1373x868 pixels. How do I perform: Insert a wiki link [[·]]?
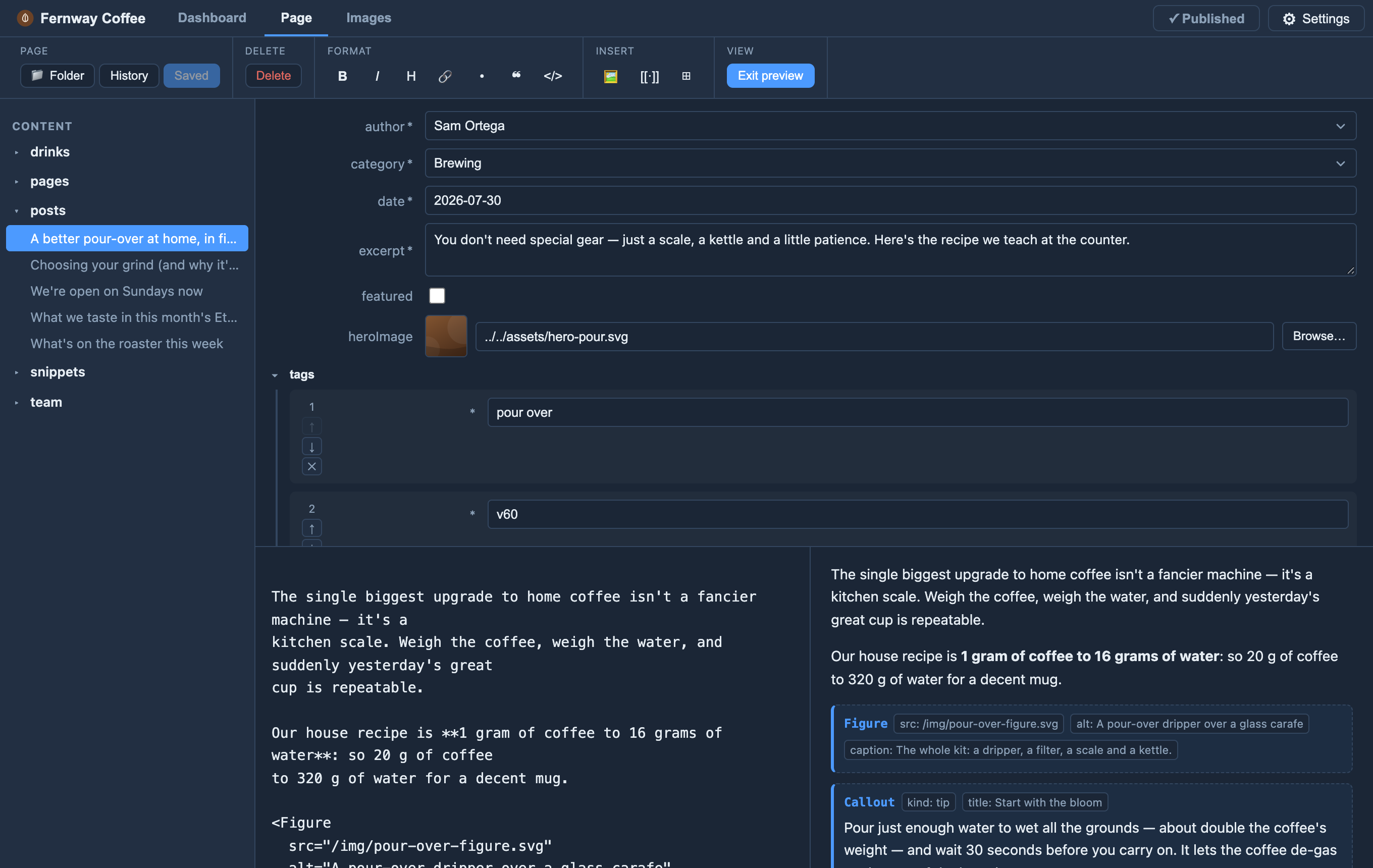tap(650, 76)
